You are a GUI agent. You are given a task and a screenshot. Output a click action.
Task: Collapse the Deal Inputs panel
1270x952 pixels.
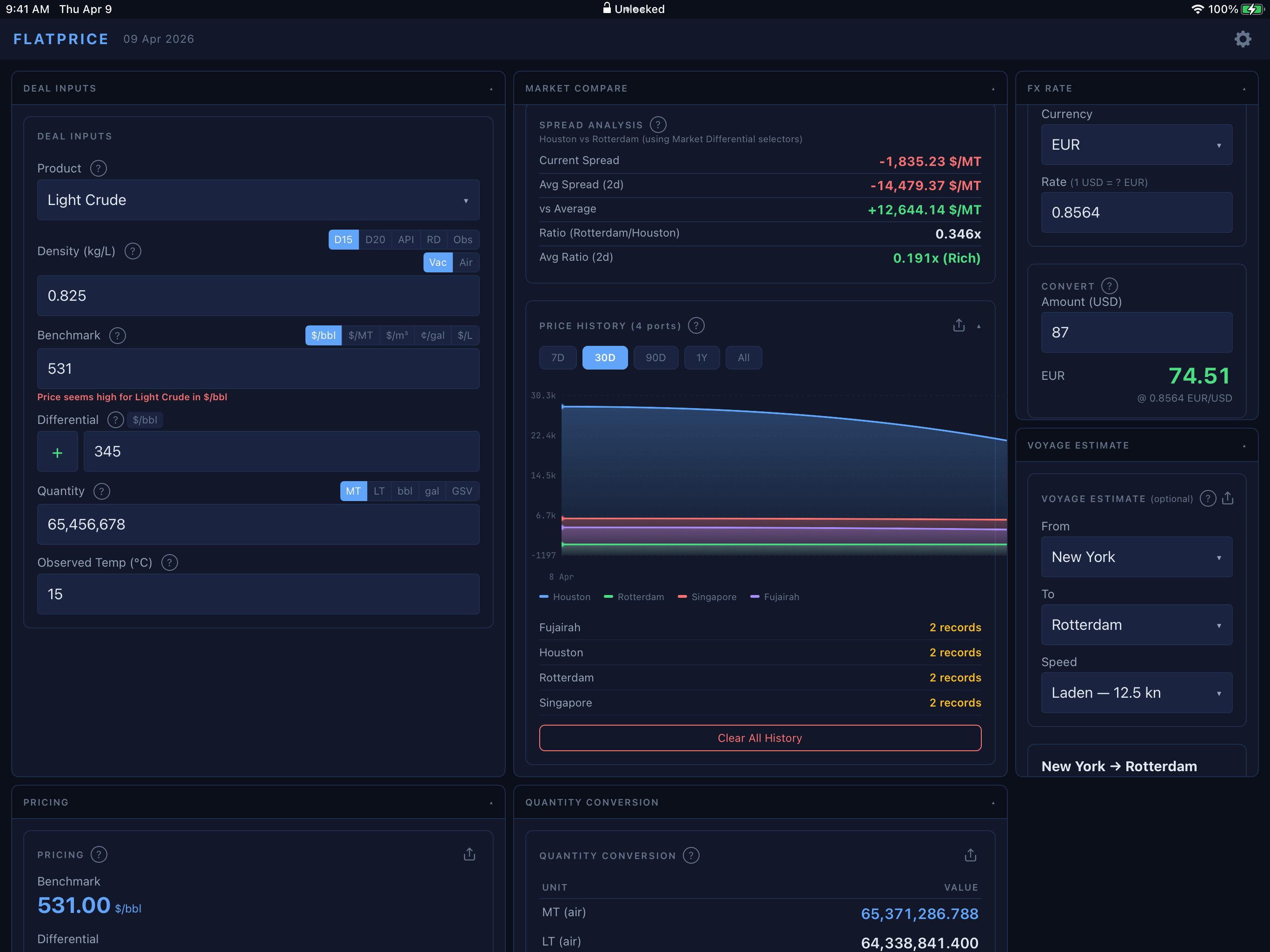pyautogui.click(x=491, y=88)
